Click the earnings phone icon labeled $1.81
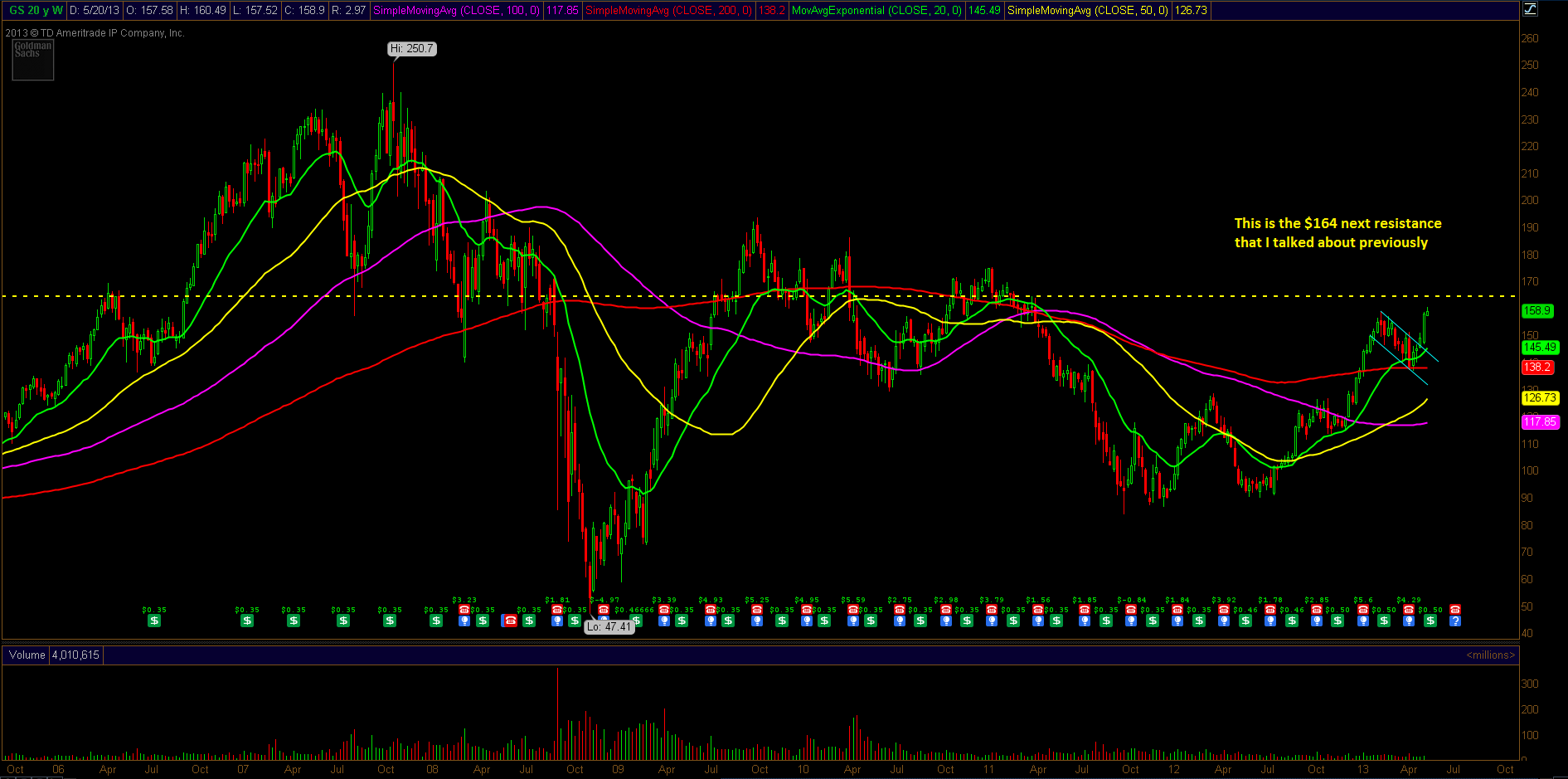 pyautogui.click(x=557, y=610)
